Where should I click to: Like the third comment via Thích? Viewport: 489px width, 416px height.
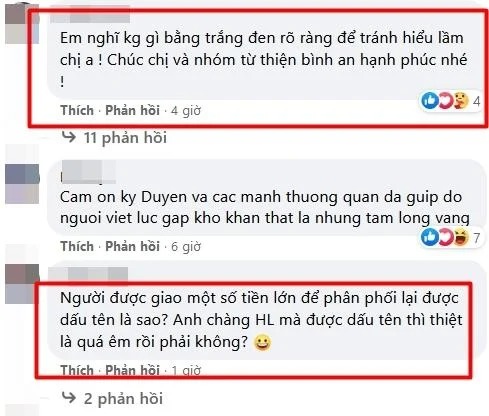coord(77,370)
